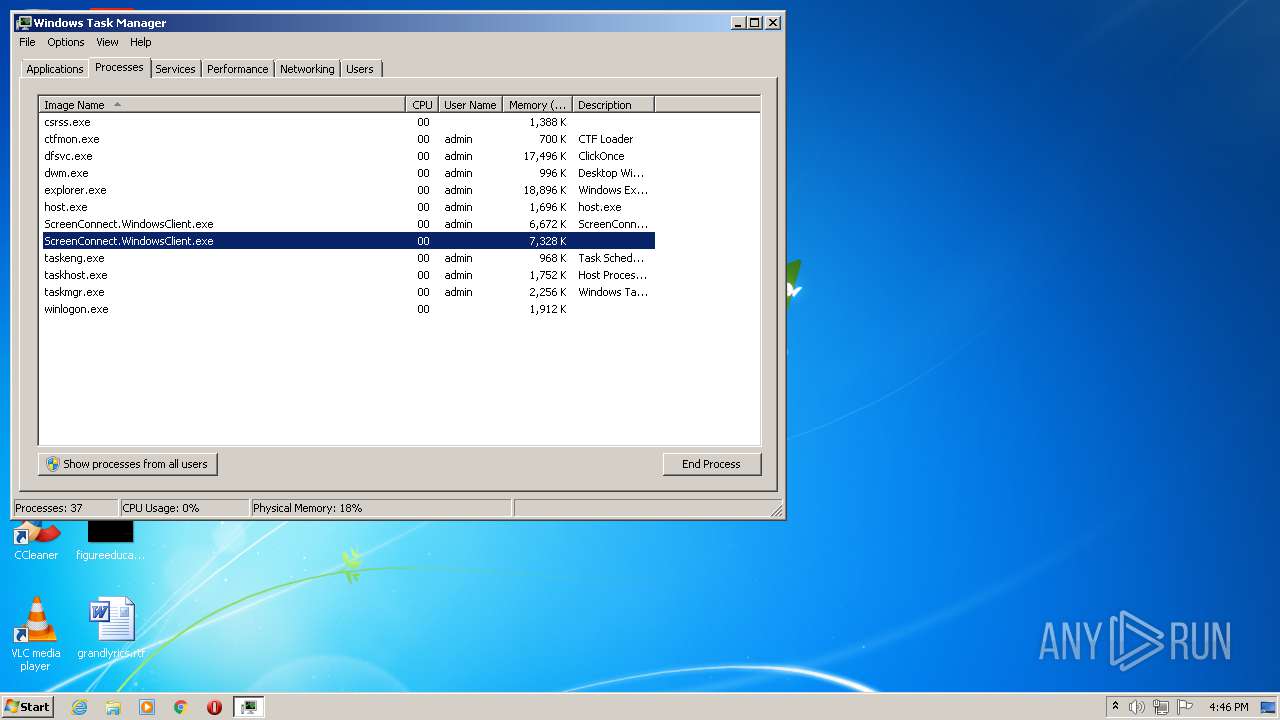Sort by CPU column header
Screen dimensions: 1280x720
click(x=422, y=105)
